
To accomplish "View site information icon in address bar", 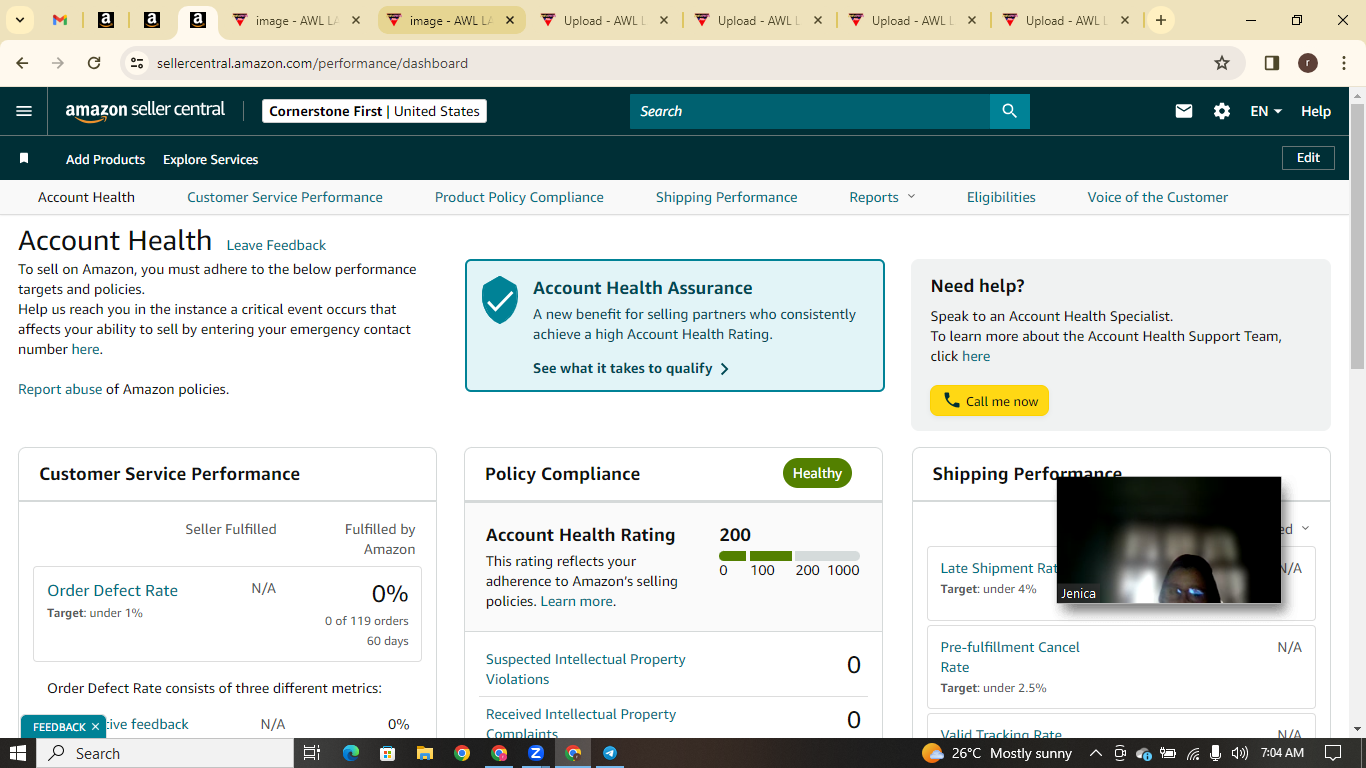I will pyautogui.click(x=138, y=63).
